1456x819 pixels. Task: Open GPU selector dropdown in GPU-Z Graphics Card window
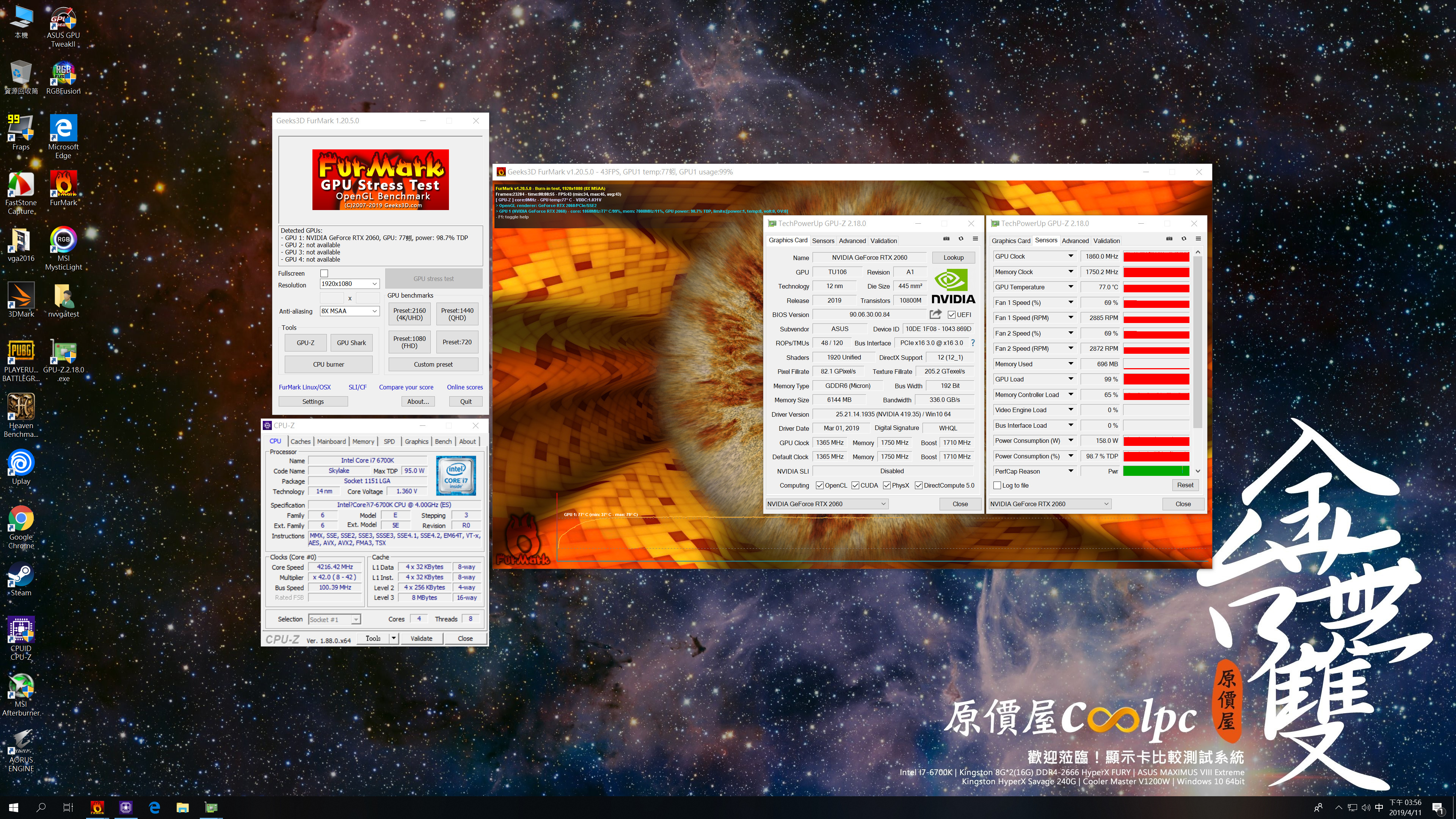[x=826, y=504]
